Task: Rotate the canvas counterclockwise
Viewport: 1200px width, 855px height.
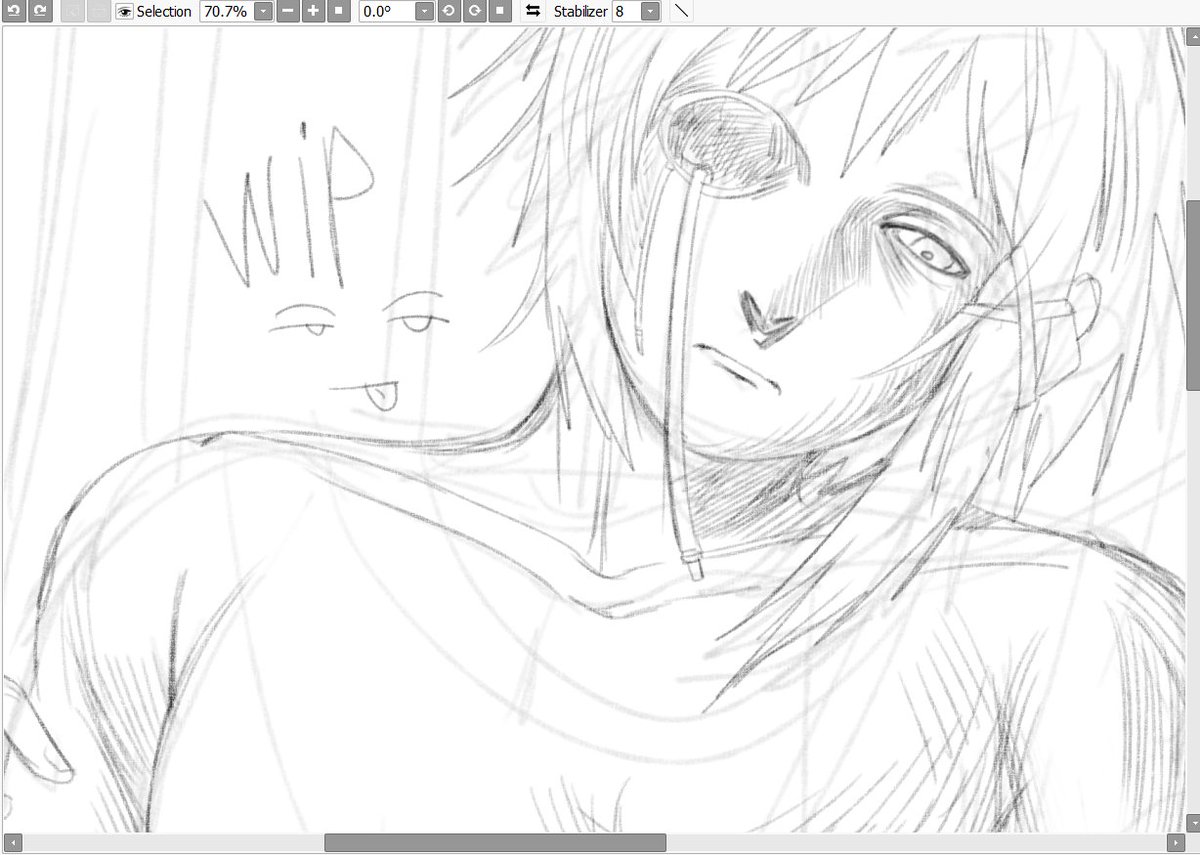Action: [449, 12]
